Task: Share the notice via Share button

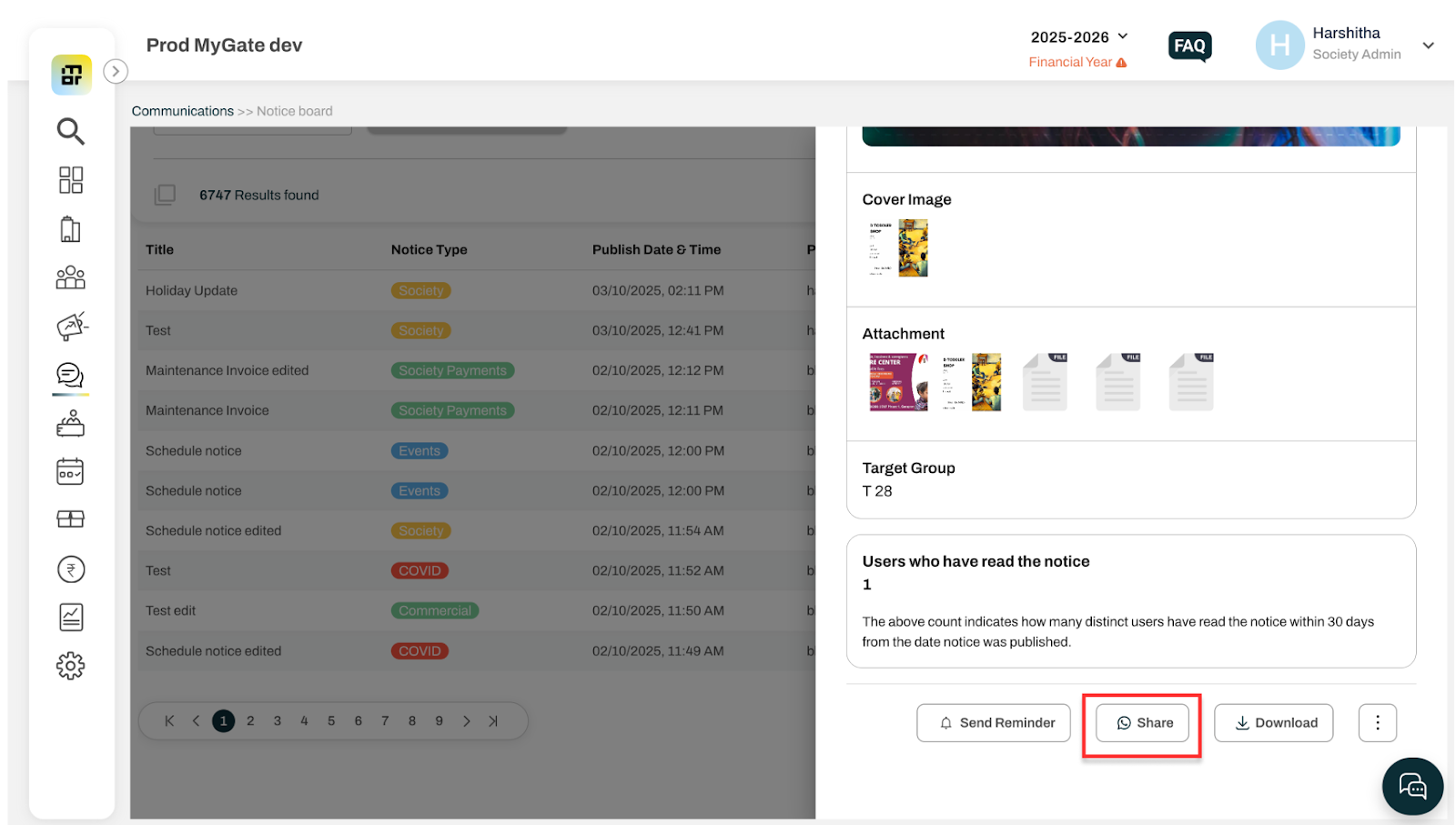Action: pyautogui.click(x=1142, y=723)
